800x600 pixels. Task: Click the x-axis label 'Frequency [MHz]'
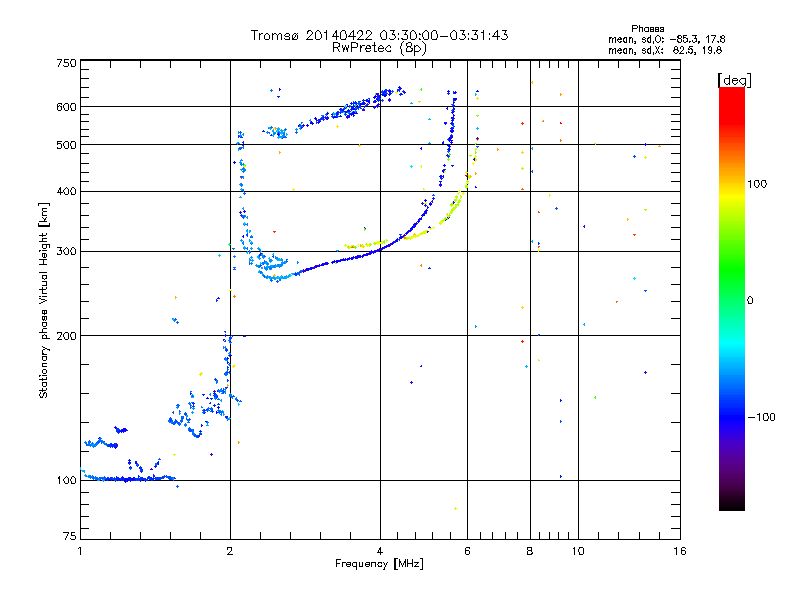click(x=379, y=564)
